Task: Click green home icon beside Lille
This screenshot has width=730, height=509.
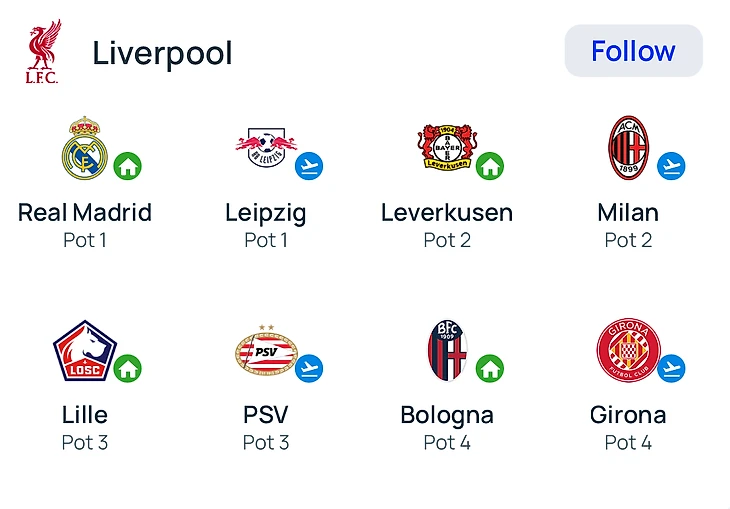Action: coord(127,368)
